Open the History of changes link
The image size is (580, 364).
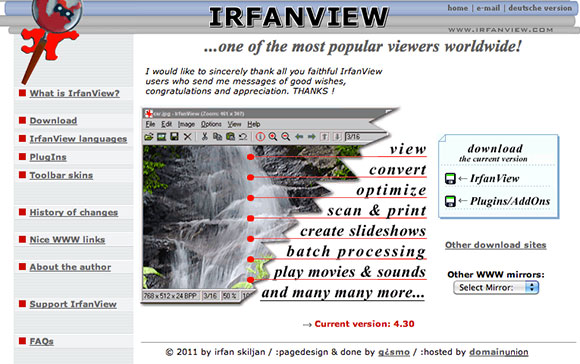pyautogui.click(x=74, y=212)
